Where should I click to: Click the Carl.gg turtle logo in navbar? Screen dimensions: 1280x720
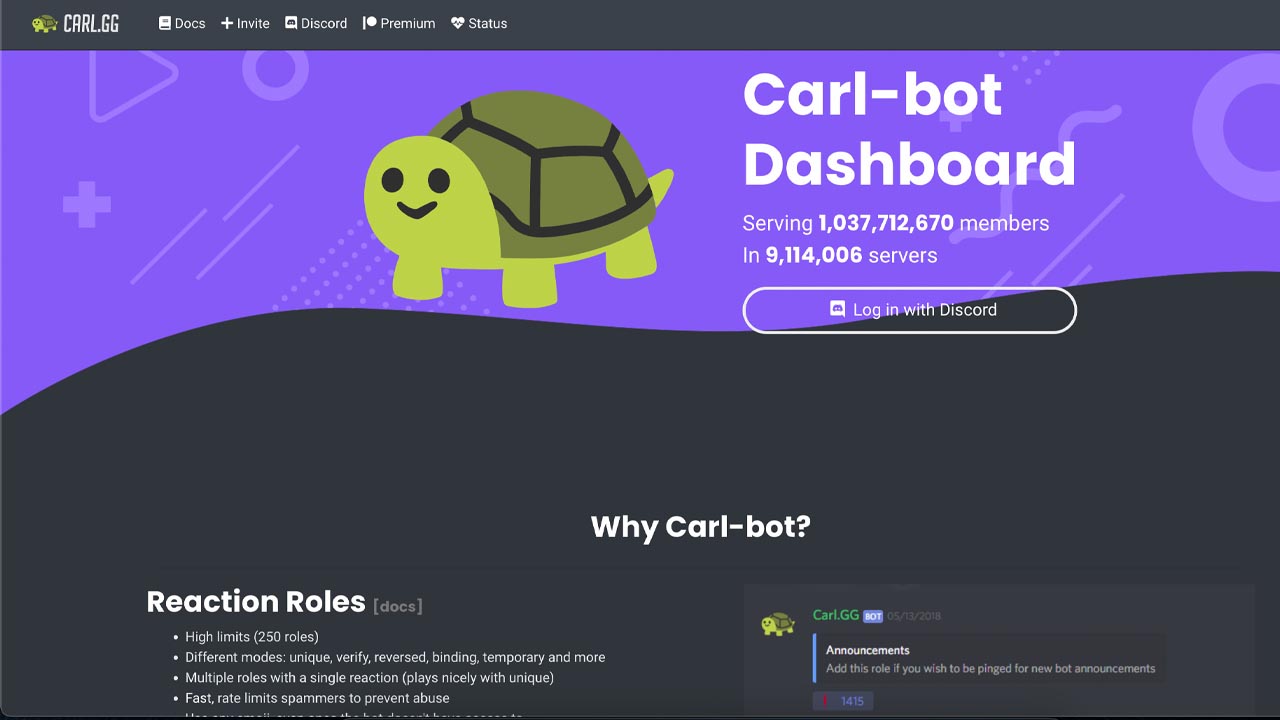[75, 23]
